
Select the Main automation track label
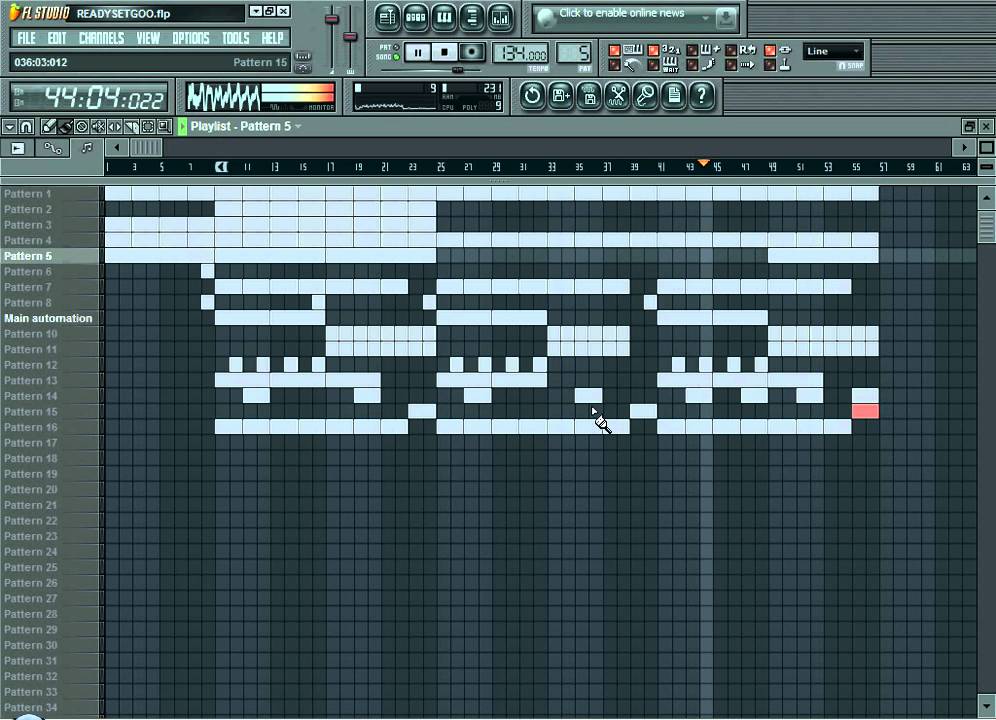point(48,318)
